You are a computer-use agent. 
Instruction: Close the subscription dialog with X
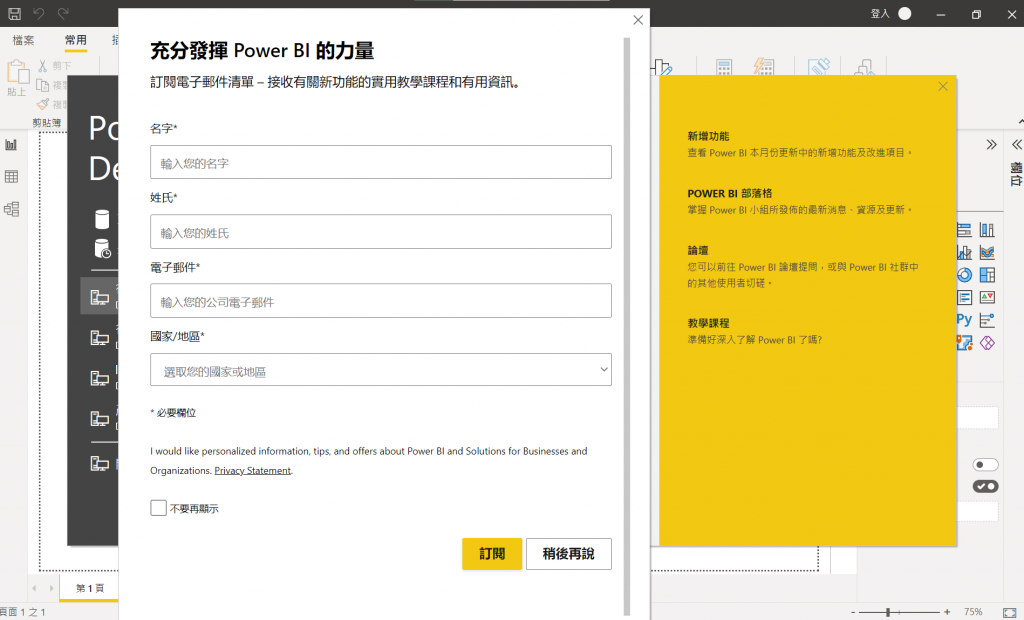click(638, 20)
